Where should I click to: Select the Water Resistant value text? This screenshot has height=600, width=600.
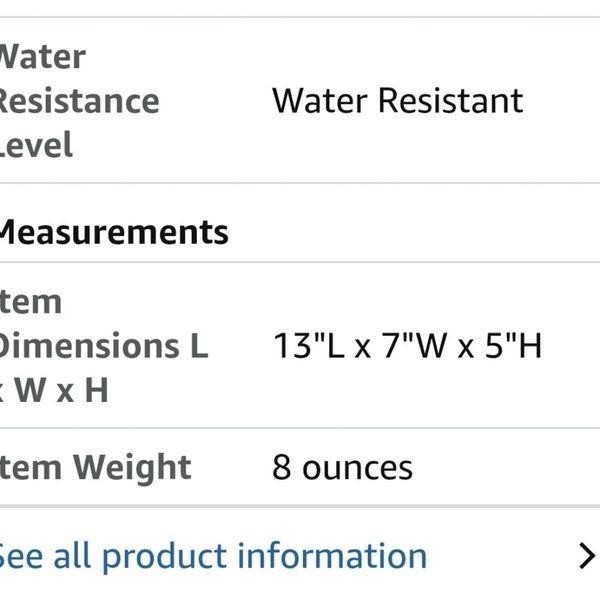point(398,101)
